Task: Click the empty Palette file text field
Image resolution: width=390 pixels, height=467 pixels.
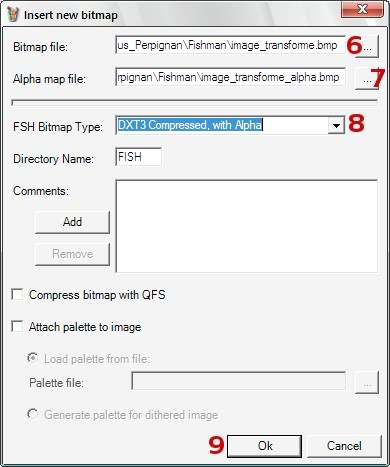Action: 239,381
